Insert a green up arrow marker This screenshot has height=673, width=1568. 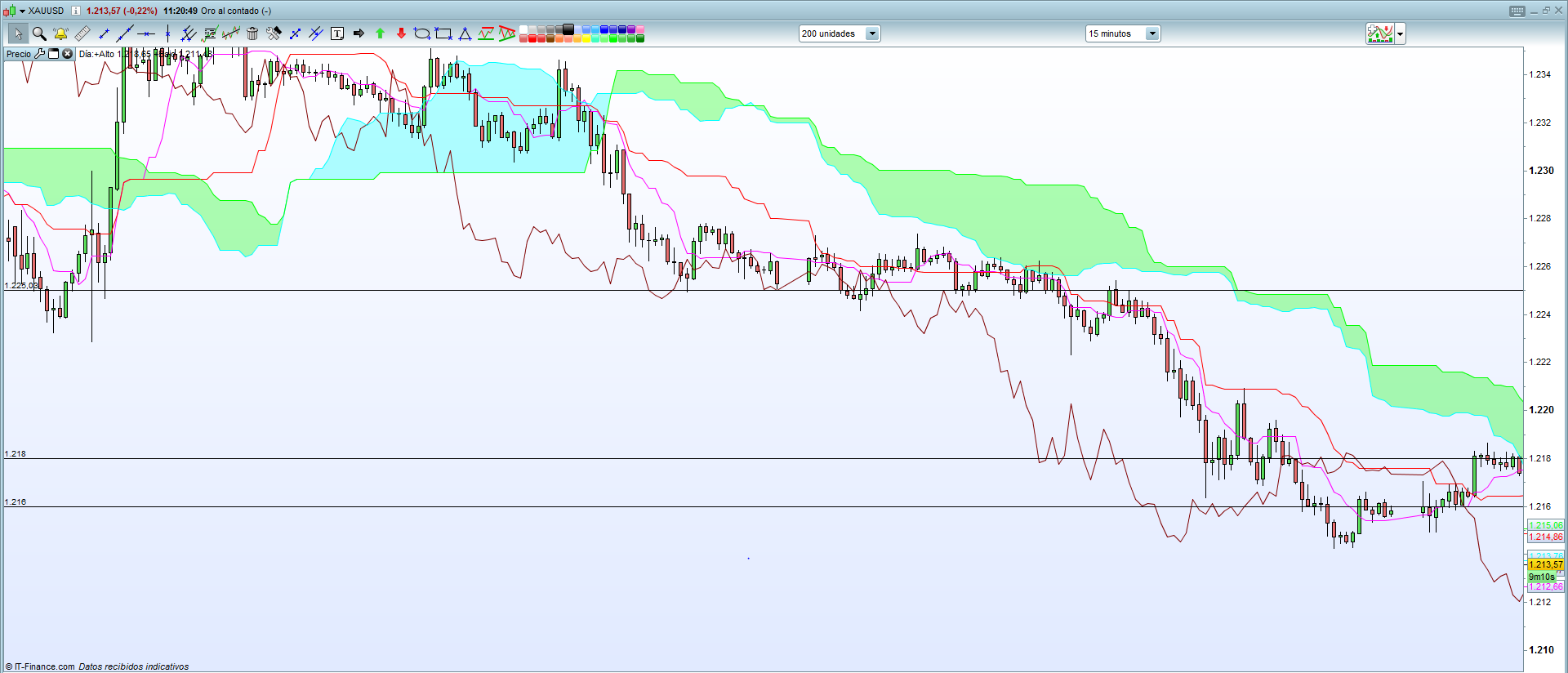[x=380, y=33]
